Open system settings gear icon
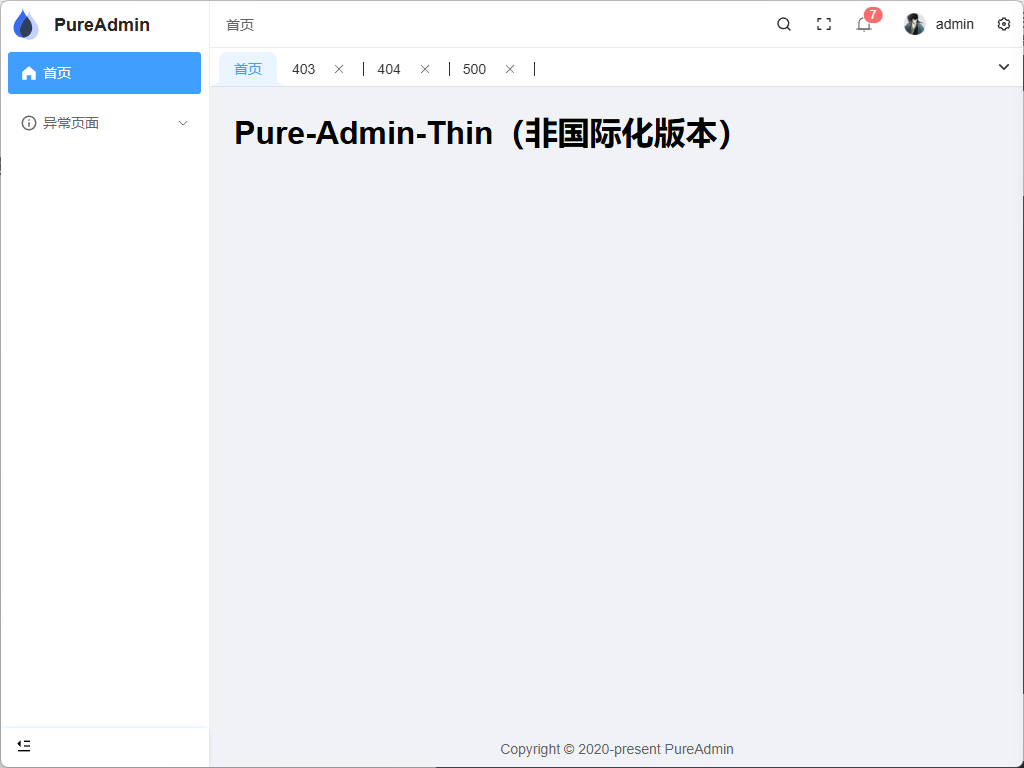The height and width of the screenshot is (768, 1024). pyautogui.click(x=1004, y=24)
